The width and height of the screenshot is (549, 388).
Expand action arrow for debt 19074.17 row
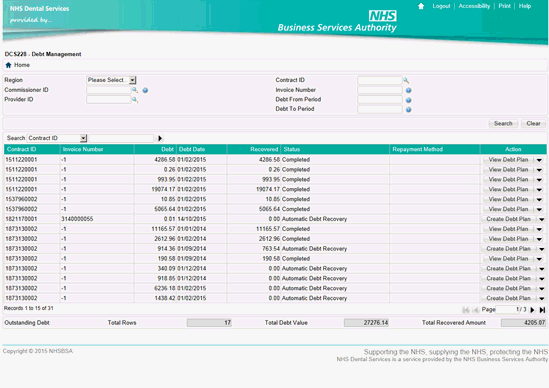(x=539, y=190)
